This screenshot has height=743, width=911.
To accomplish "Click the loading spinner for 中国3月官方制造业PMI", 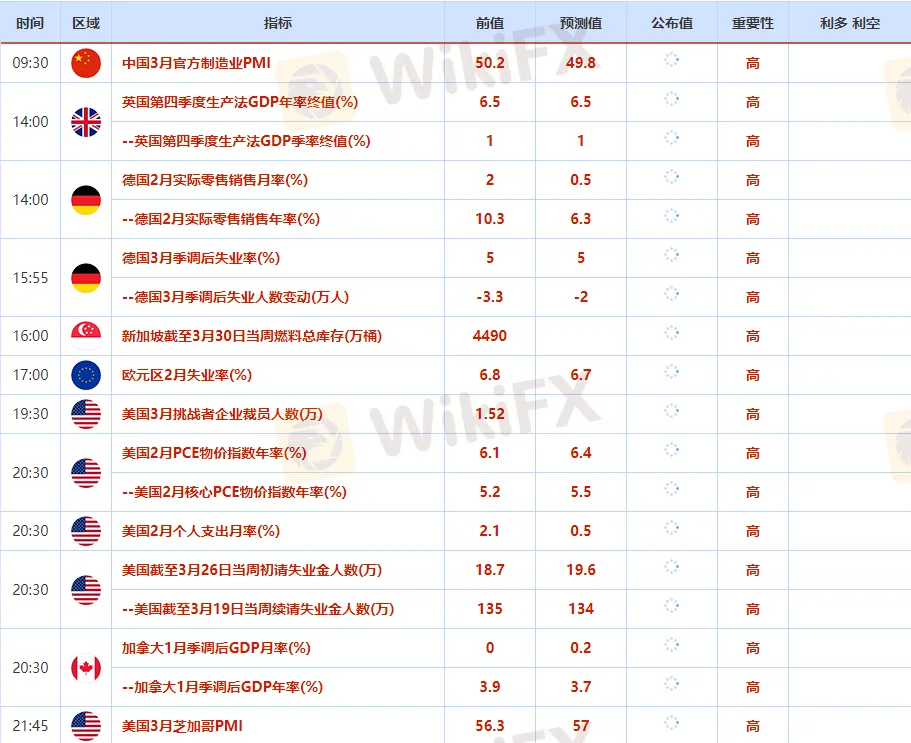I will click(671, 62).
